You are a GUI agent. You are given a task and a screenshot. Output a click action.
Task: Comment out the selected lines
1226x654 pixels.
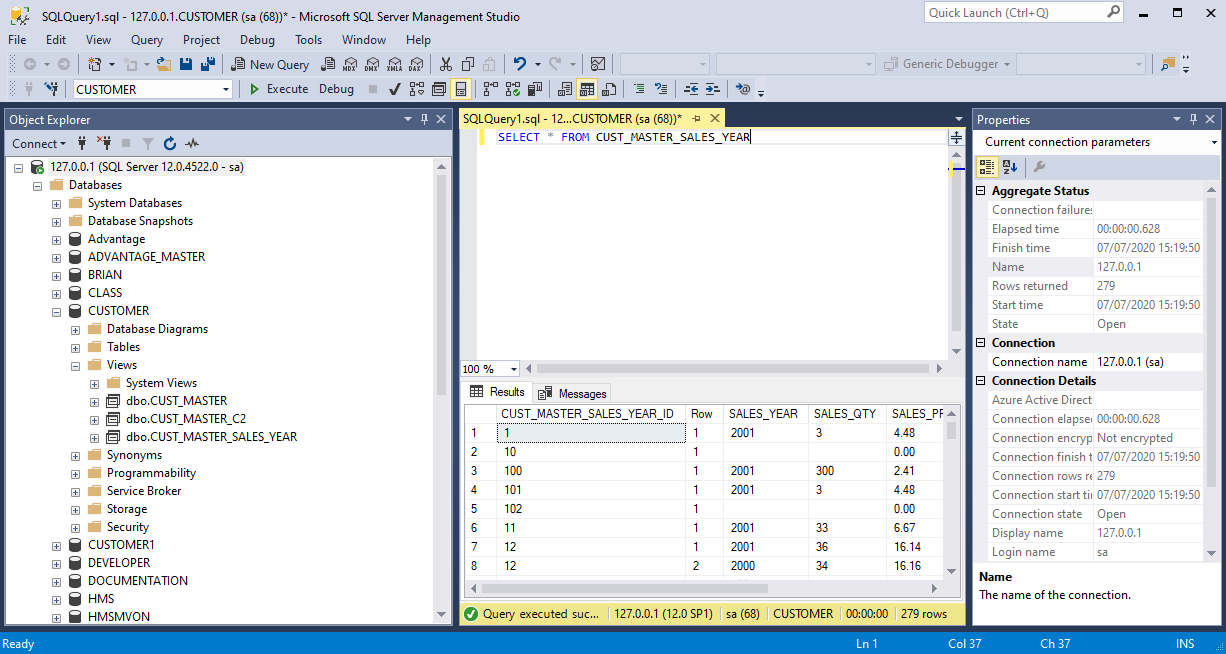click(x=639, y=89)
